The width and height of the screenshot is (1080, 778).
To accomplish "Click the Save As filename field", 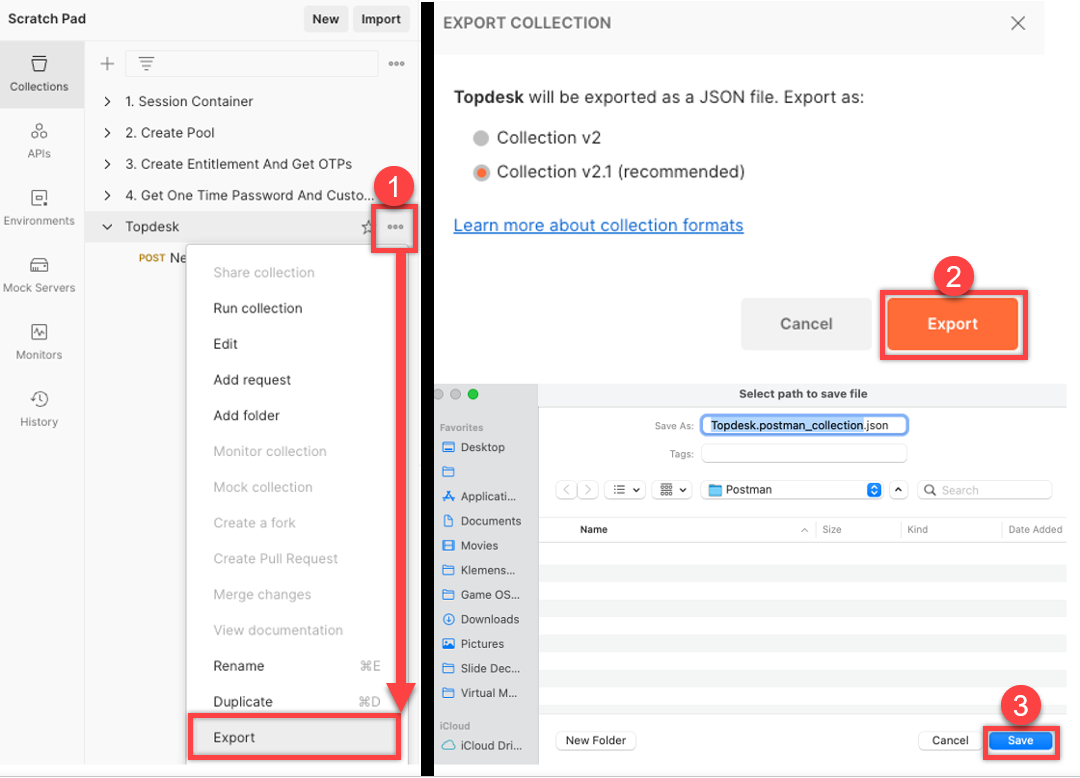I will [x=803, y=424].
